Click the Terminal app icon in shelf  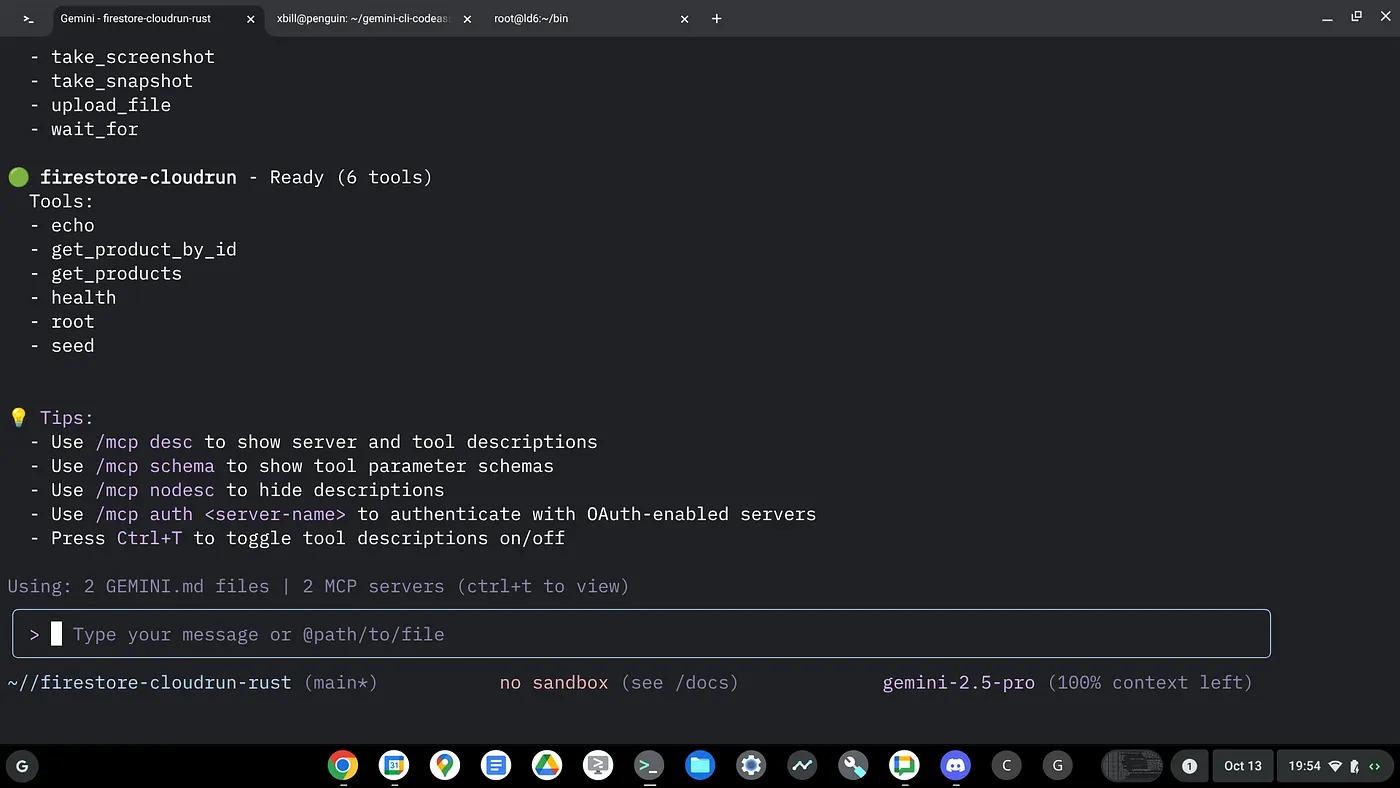coord(649,766)
